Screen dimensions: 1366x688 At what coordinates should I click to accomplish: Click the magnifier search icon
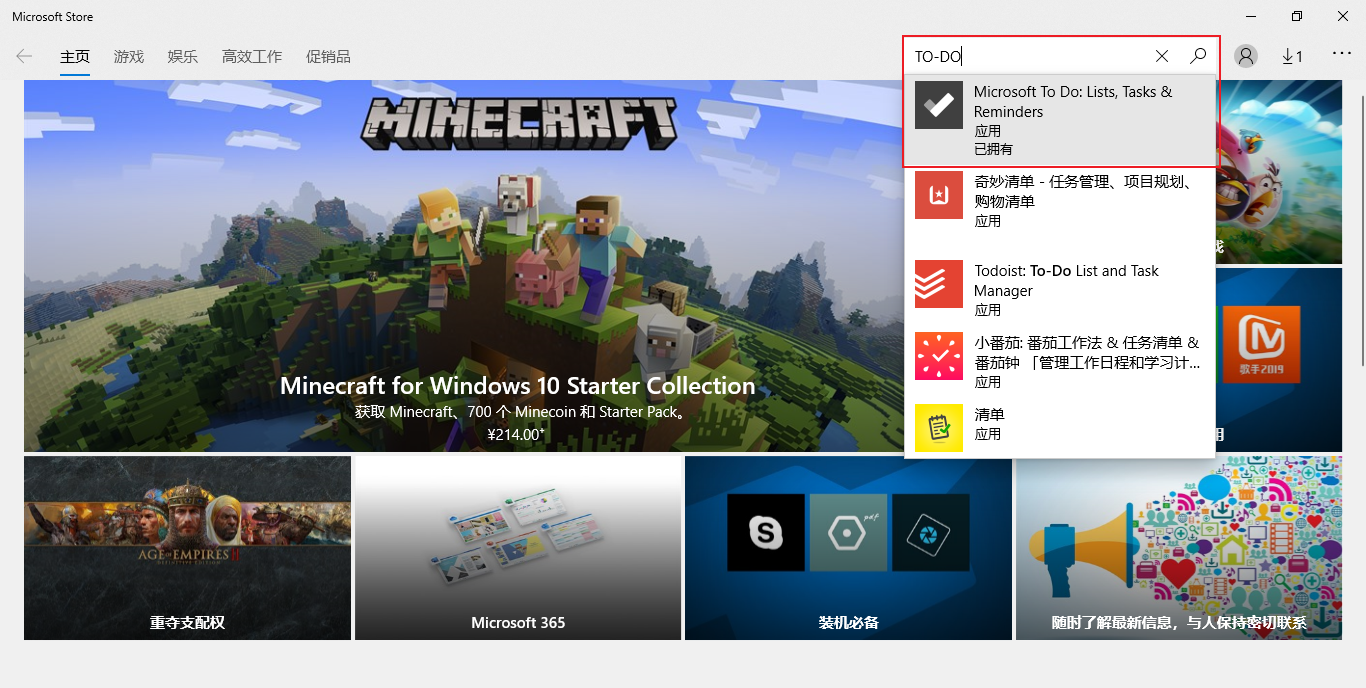(1198, 56)
